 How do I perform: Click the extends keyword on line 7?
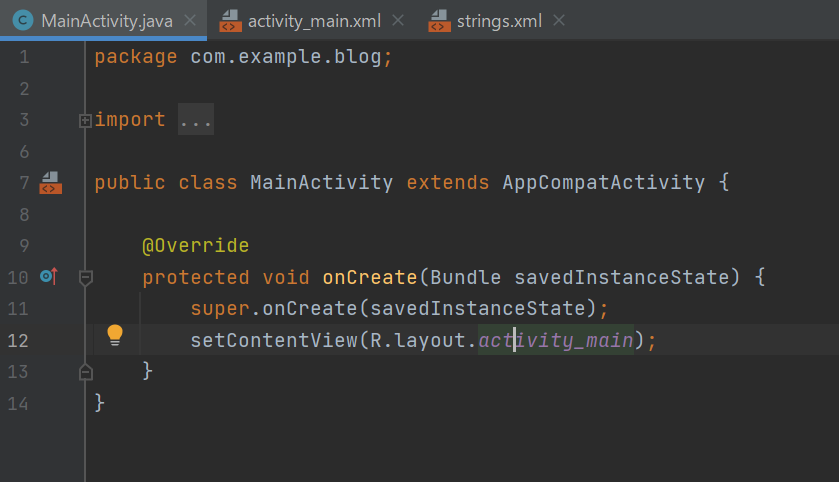447,182
